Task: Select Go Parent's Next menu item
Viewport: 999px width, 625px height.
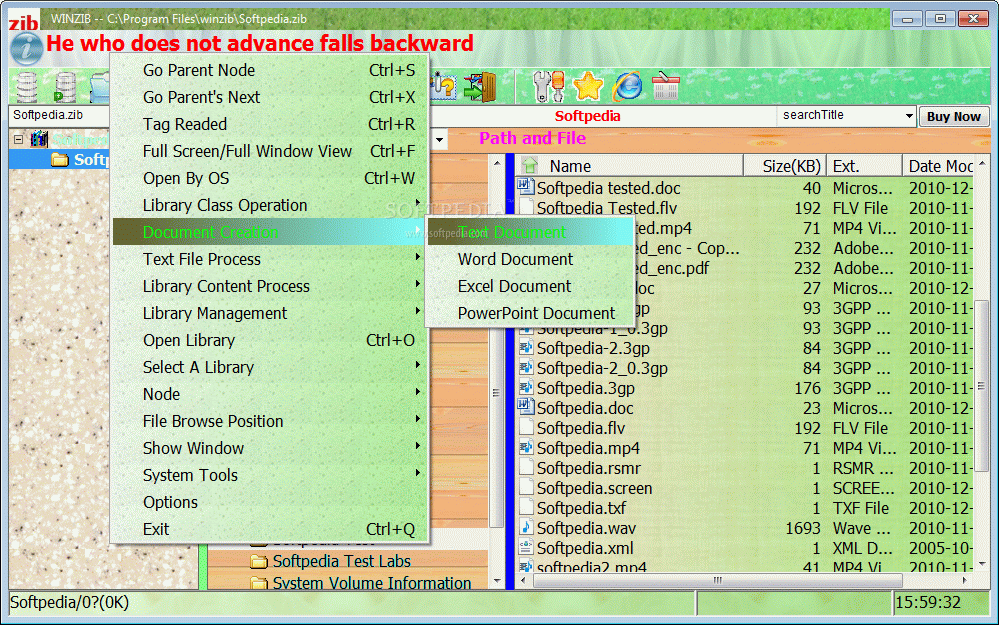Action: (270, 97)
